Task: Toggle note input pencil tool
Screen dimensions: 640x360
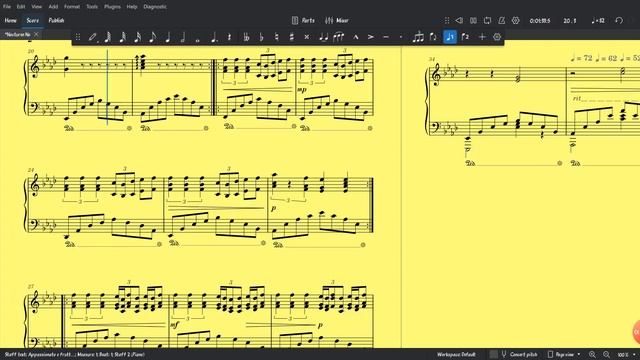Action: (x=93, y=37)
